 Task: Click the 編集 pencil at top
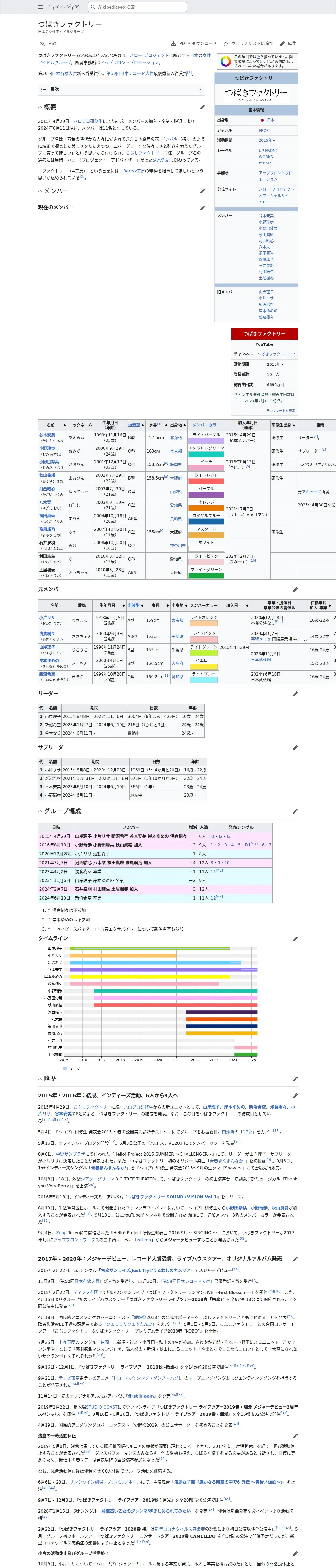pyautogui.click(x=288, y=44)
